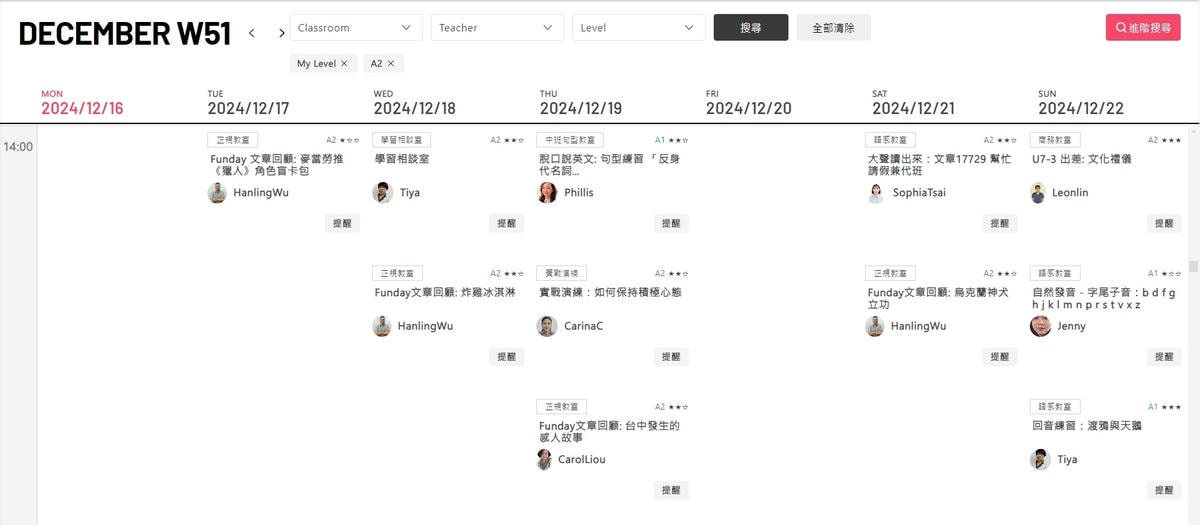Click Jenny teacher avatar

click(1041, 326)
